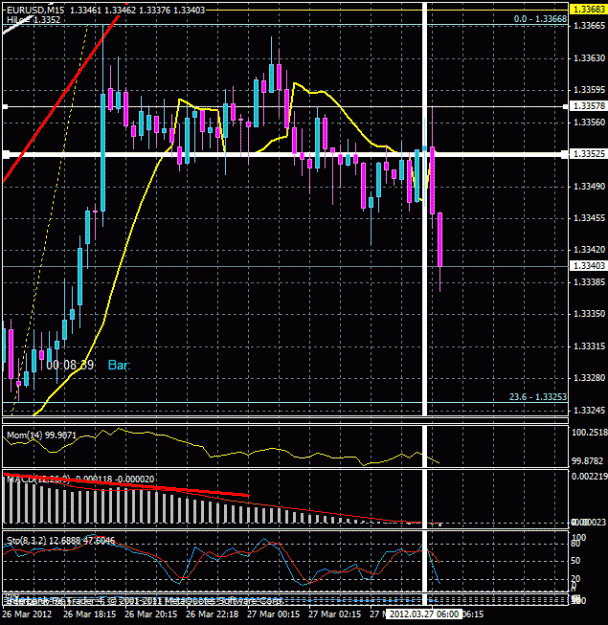608x625 pixels.
Task: Click the 1.33595 price axis value
Action: point(589,90)
